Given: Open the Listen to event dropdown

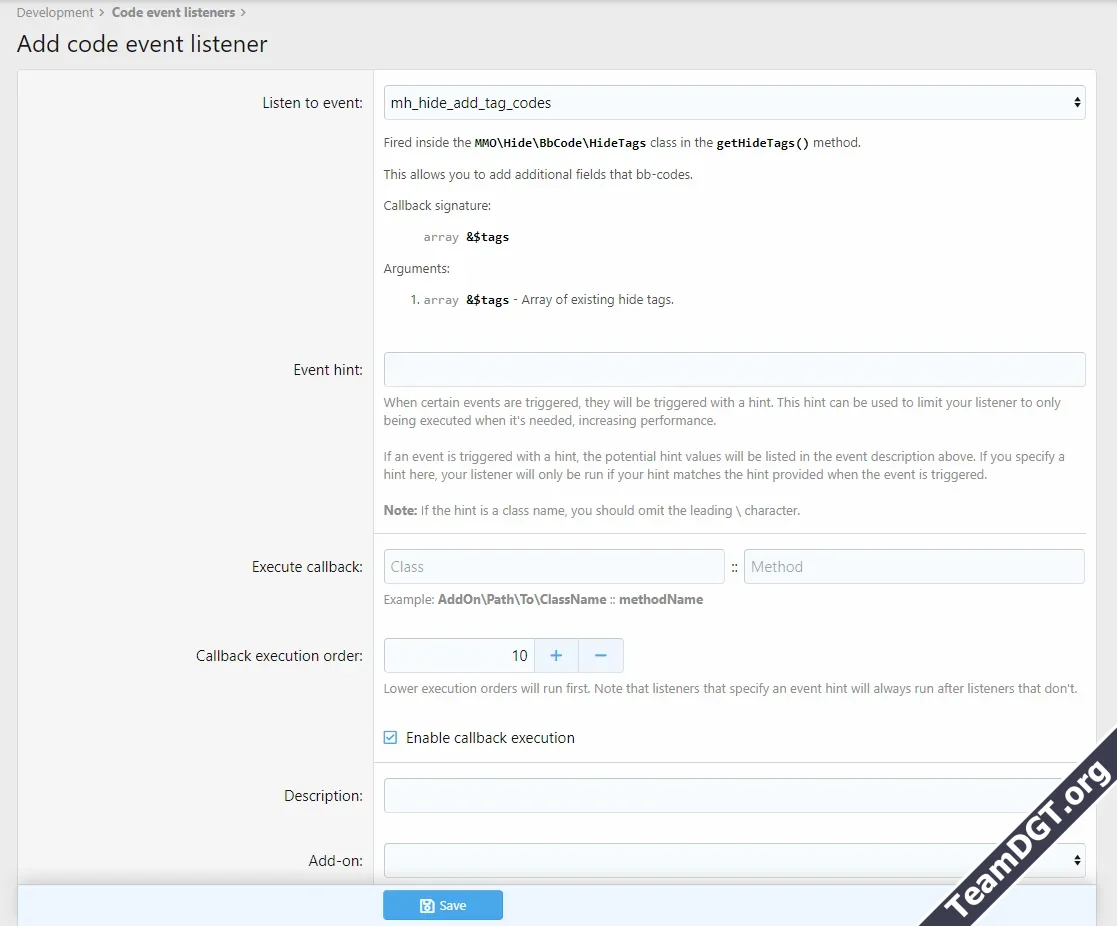Looking at the screenshot, I should click(734, 103).
